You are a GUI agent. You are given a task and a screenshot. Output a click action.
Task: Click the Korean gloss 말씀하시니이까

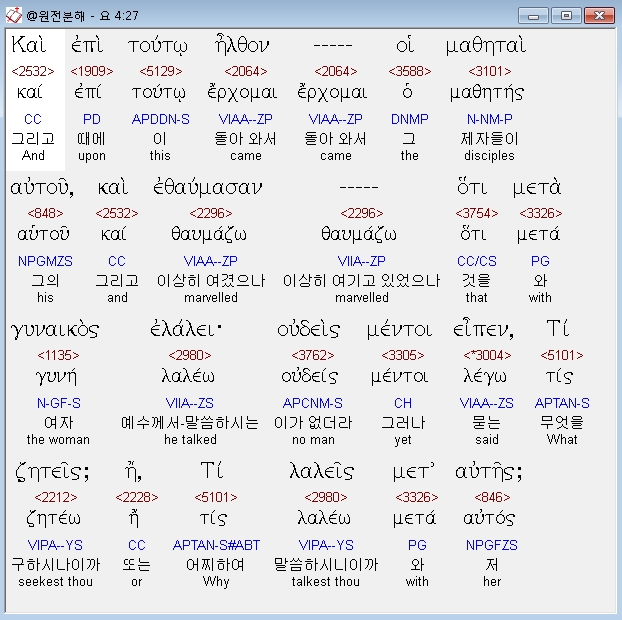(326, 564)
